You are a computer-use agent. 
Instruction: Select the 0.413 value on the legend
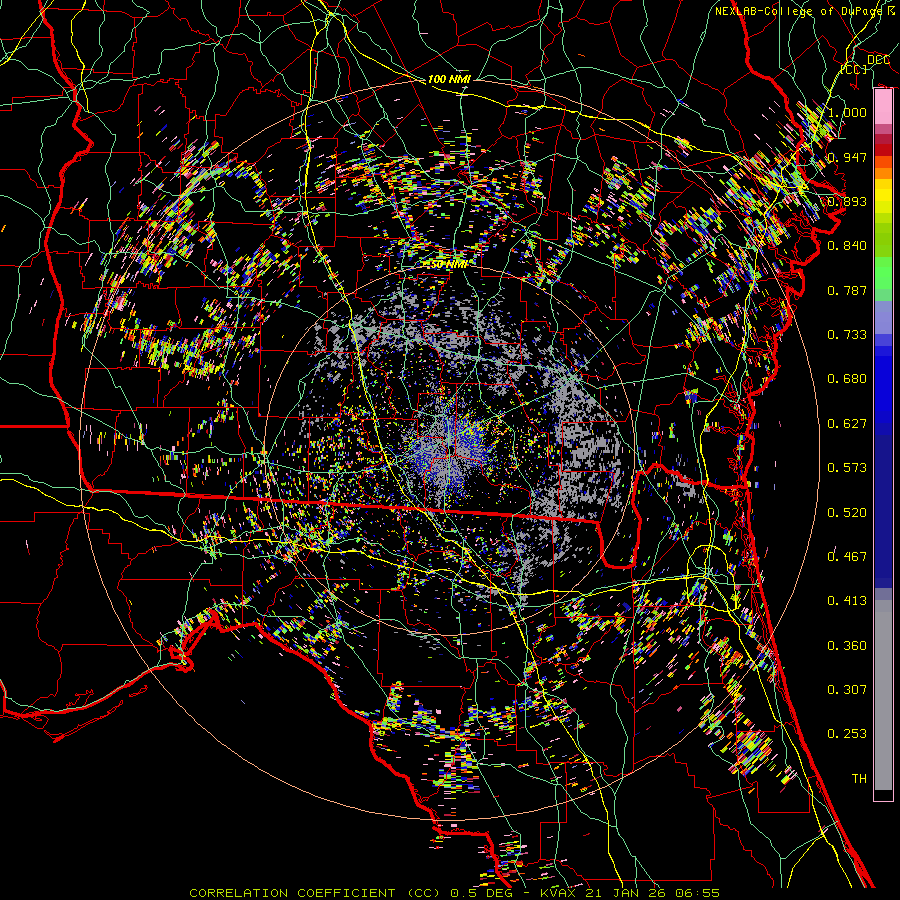tap(847, 601)
